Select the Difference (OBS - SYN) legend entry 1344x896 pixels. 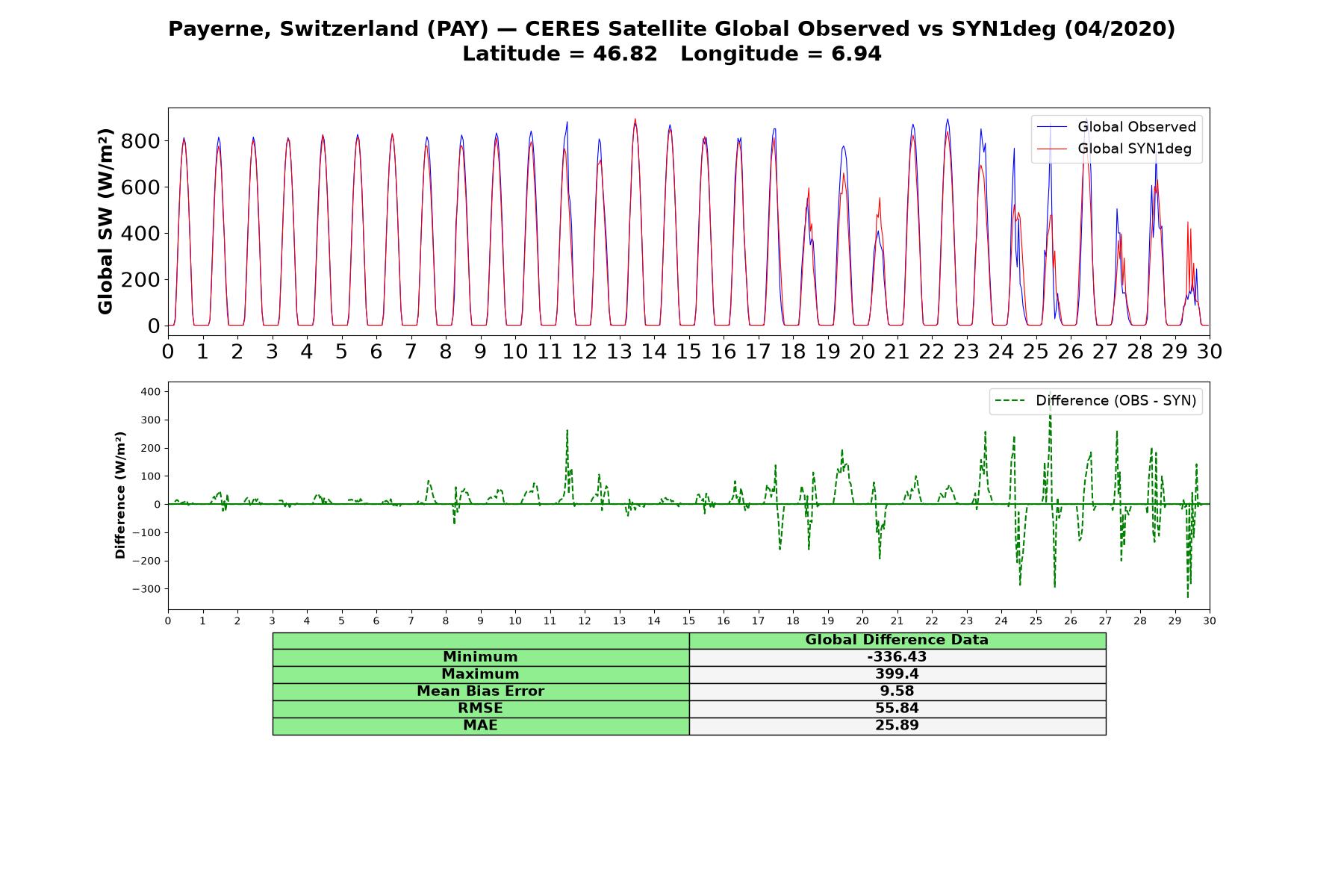pos(1095,401)
